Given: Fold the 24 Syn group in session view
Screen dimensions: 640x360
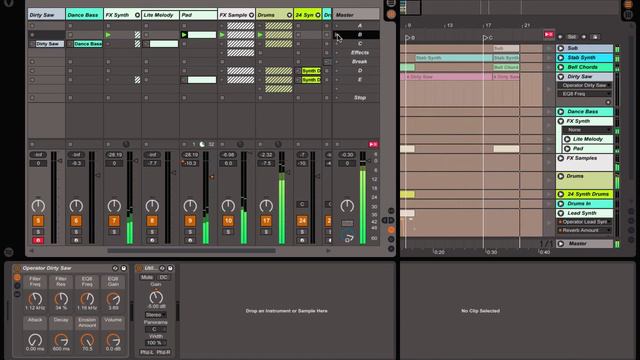Looking at the screenshot, I should [318, 15].
